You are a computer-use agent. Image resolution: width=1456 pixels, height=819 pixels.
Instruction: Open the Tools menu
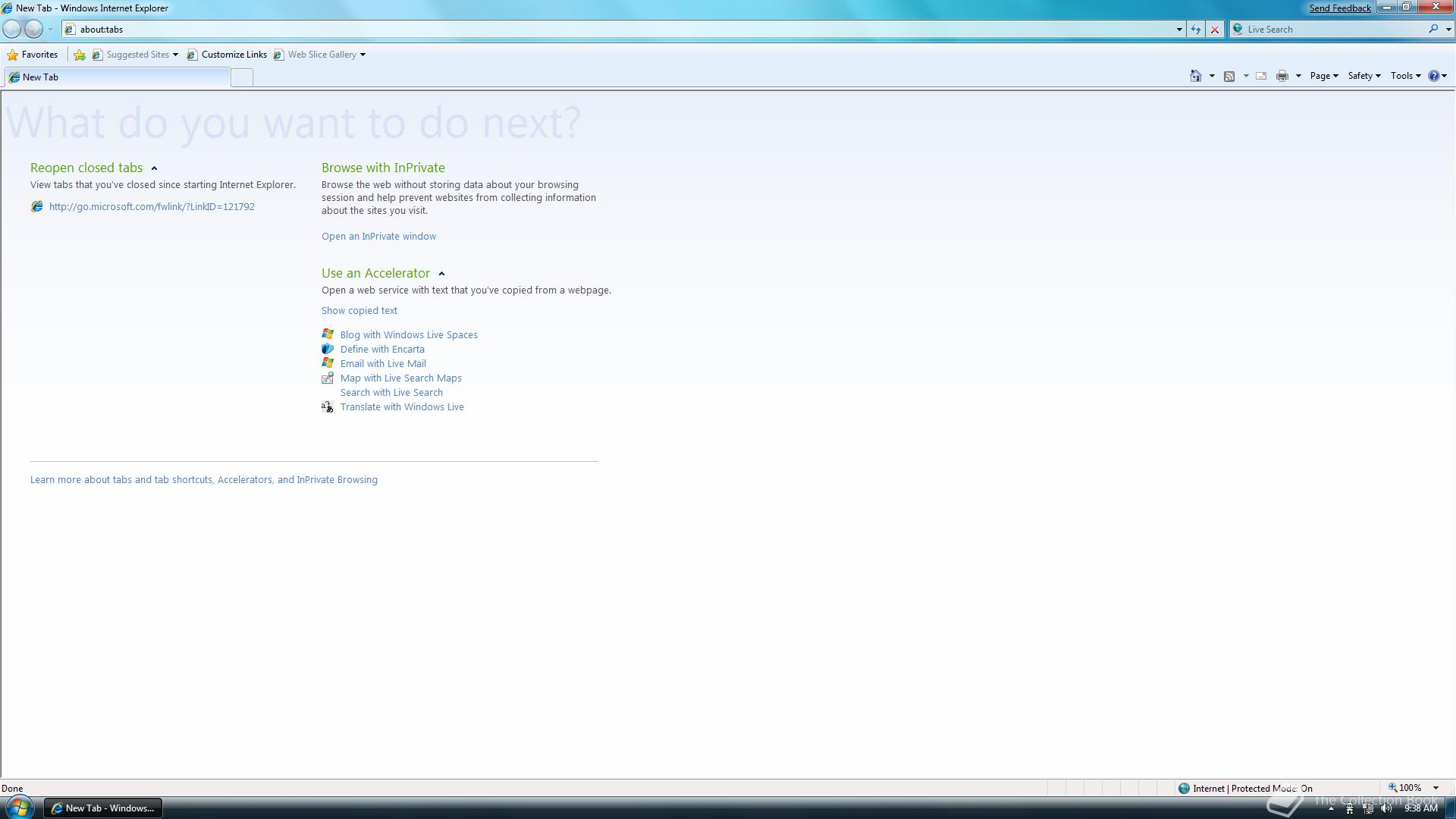tap(1405, 76)
